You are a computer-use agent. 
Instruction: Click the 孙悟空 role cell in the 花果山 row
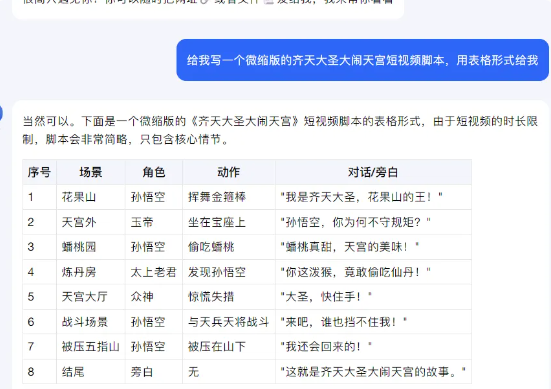[x=154, y=197]
